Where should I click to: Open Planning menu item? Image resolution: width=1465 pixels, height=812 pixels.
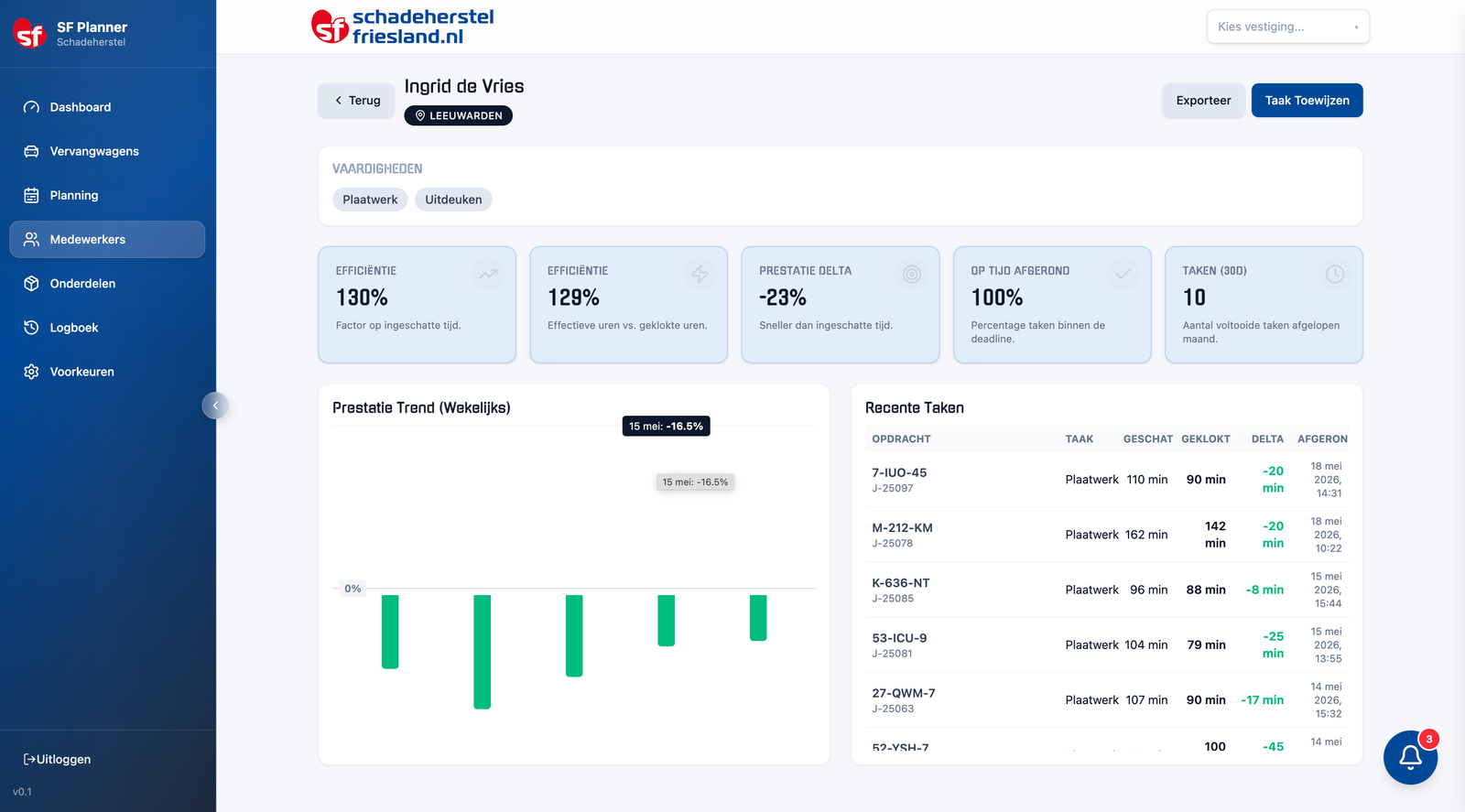107,195
